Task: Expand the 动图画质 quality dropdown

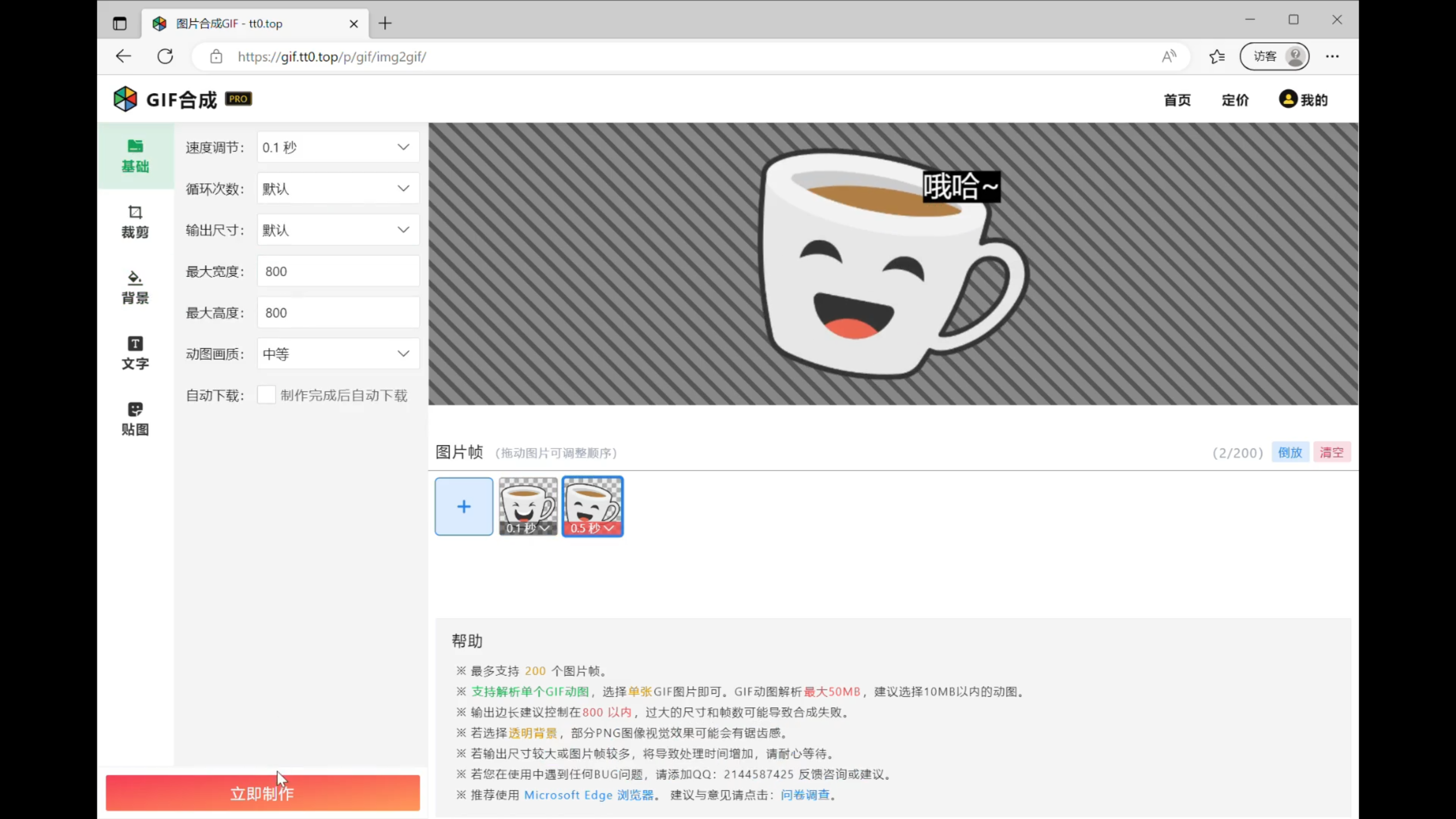Action: pos(338,354)
